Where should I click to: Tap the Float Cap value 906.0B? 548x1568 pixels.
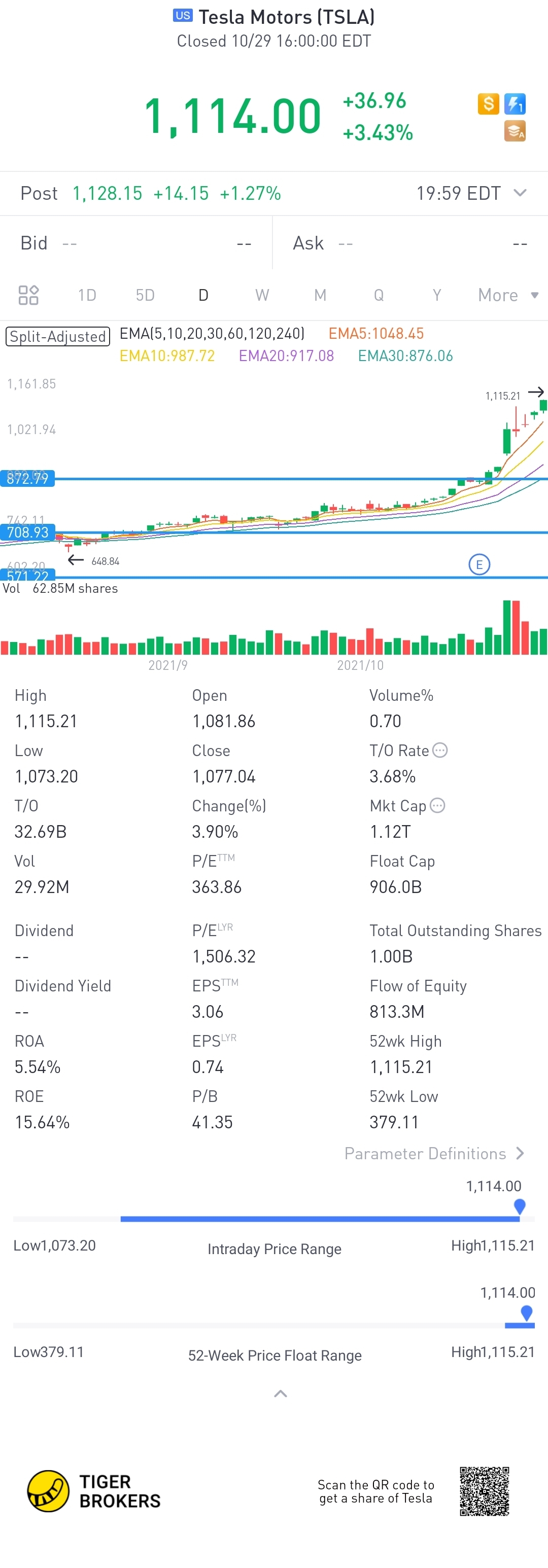396,887
